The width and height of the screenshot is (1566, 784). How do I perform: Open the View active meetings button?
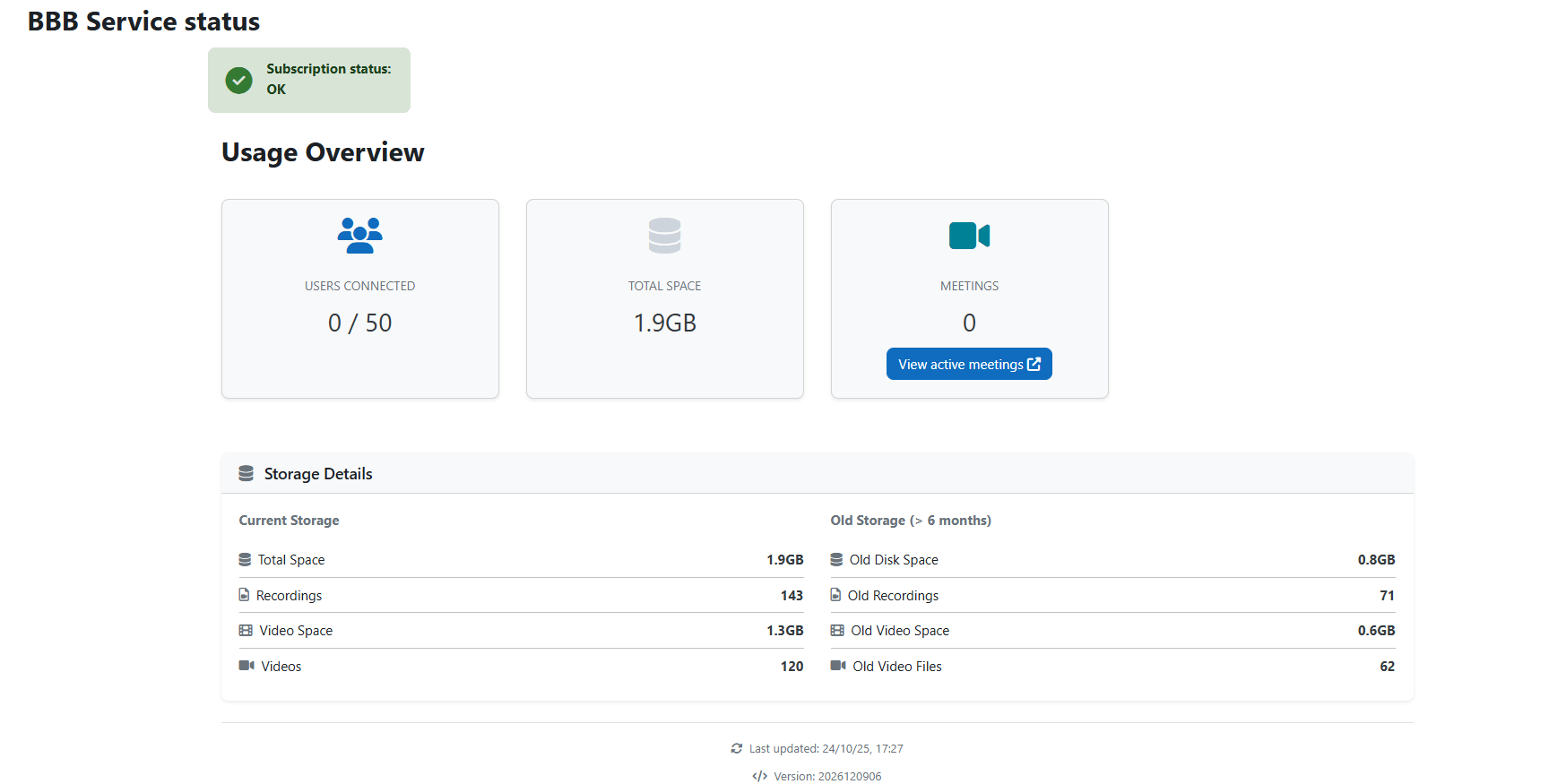[969, 364]
